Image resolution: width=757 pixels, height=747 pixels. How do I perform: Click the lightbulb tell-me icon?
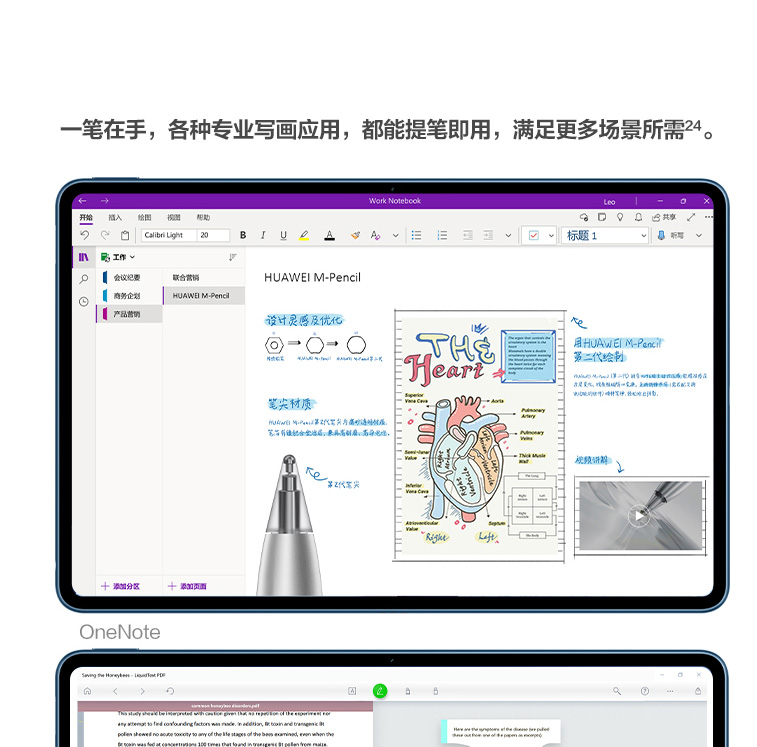coord(620,217)
